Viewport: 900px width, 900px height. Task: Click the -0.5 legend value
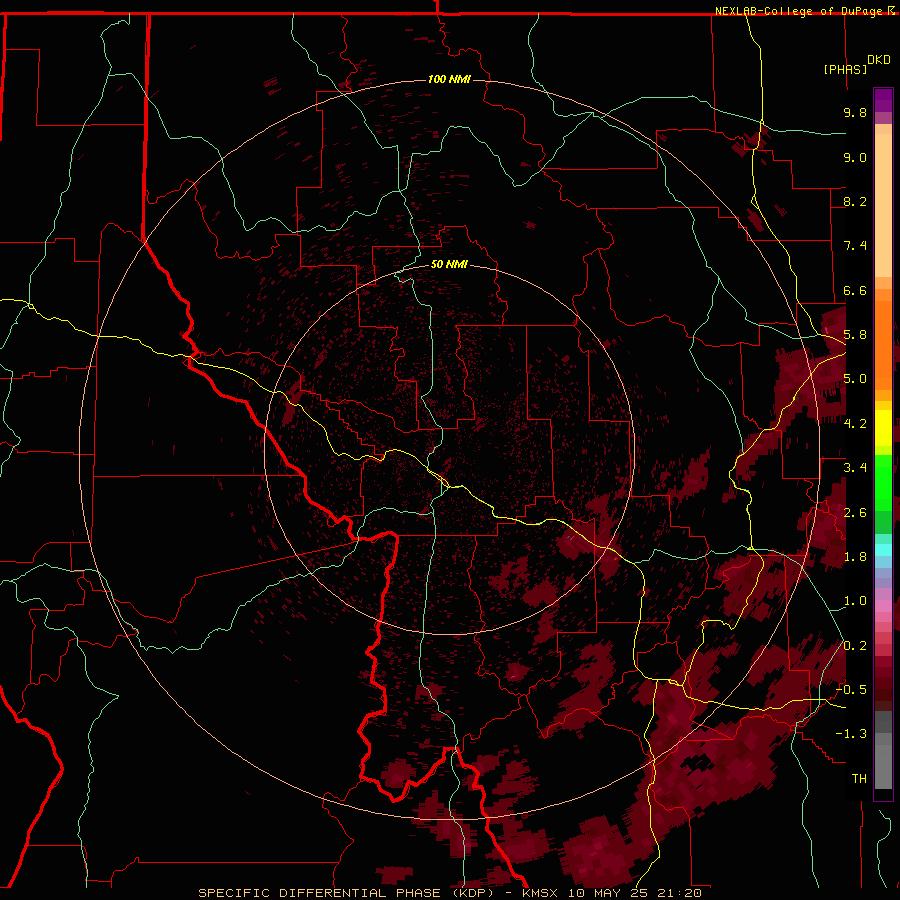tap(851, 690)
